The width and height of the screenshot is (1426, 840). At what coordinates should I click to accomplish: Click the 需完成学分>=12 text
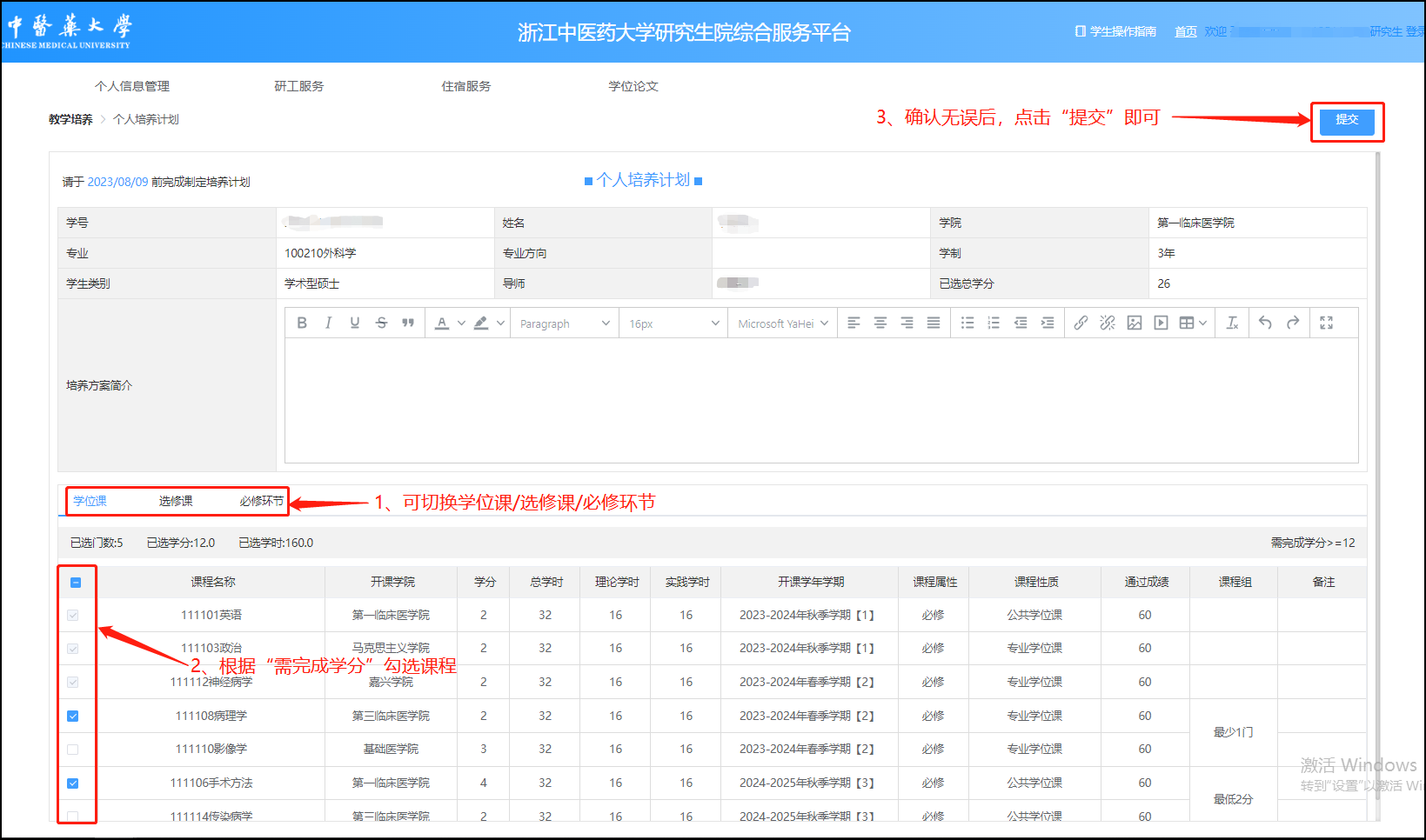(1313, 543)
